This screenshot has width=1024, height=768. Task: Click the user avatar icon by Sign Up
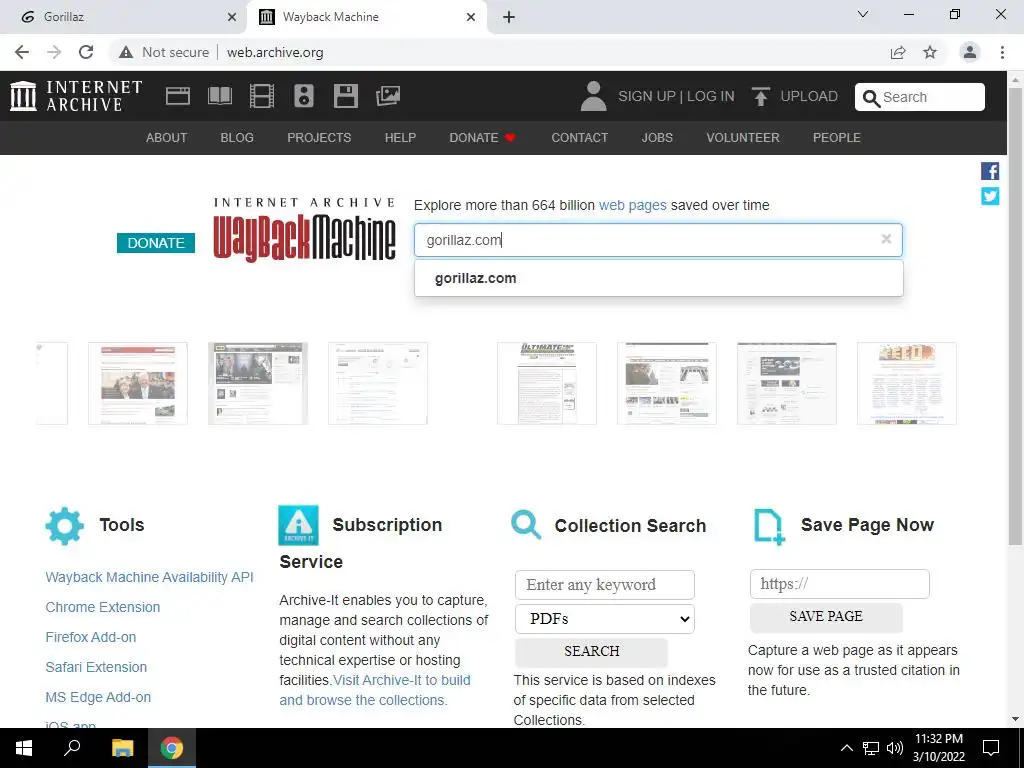pos(593,96)
